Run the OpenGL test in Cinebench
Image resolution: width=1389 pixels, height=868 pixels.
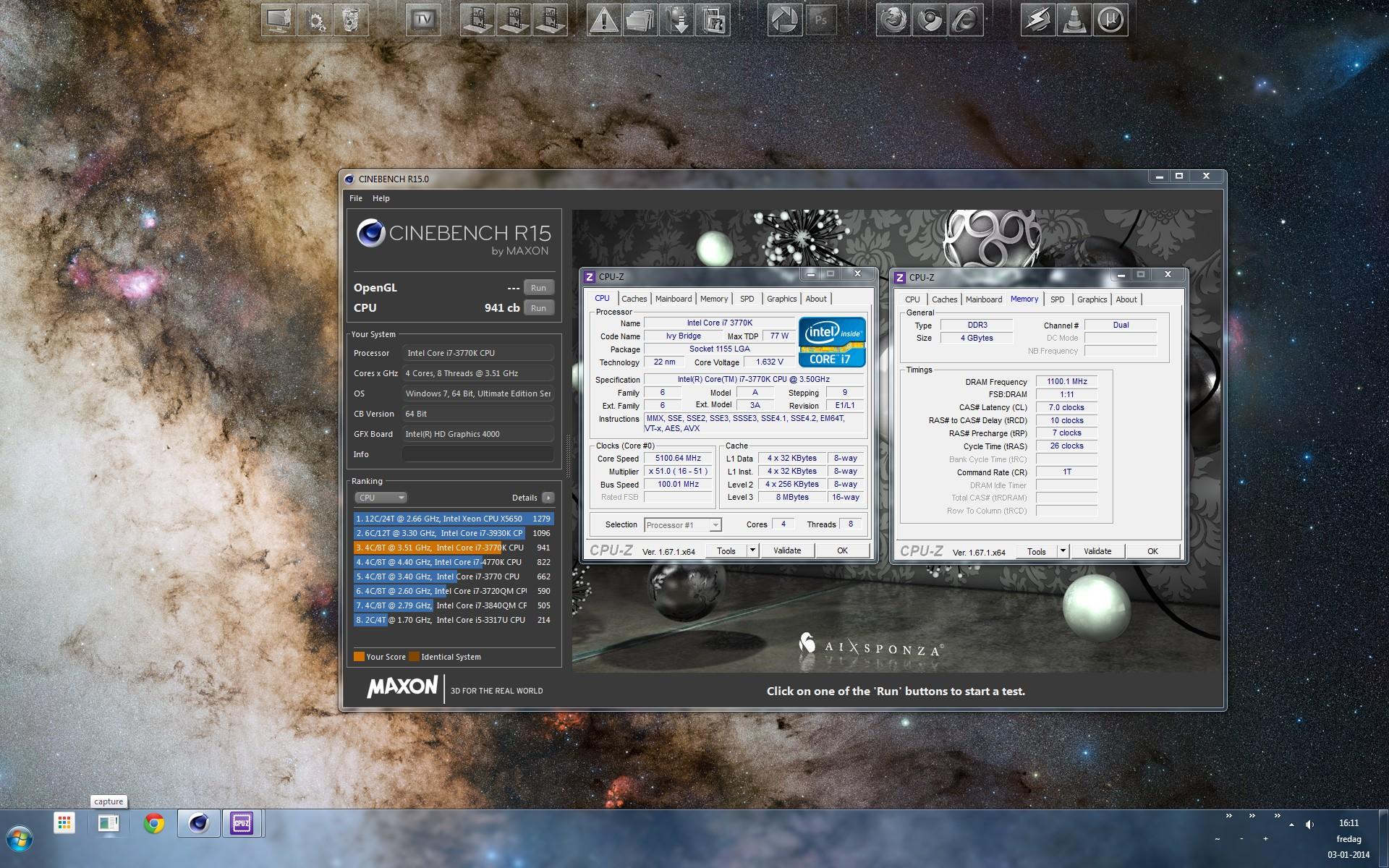pos(538,287)
